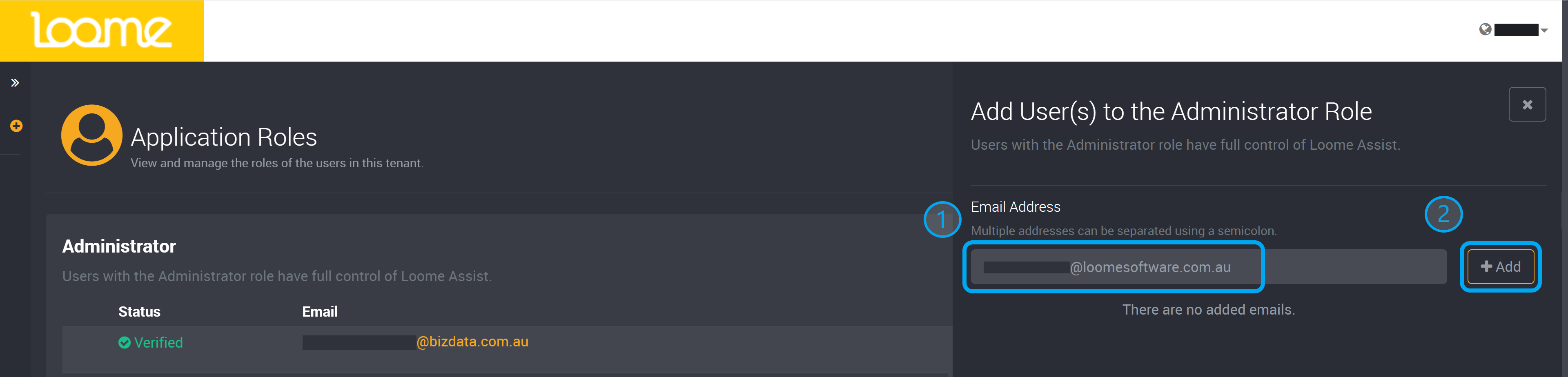The image size is (1568, 377).
Task: Click the orange plus icon in sidebar
Action: coord(16,126)
